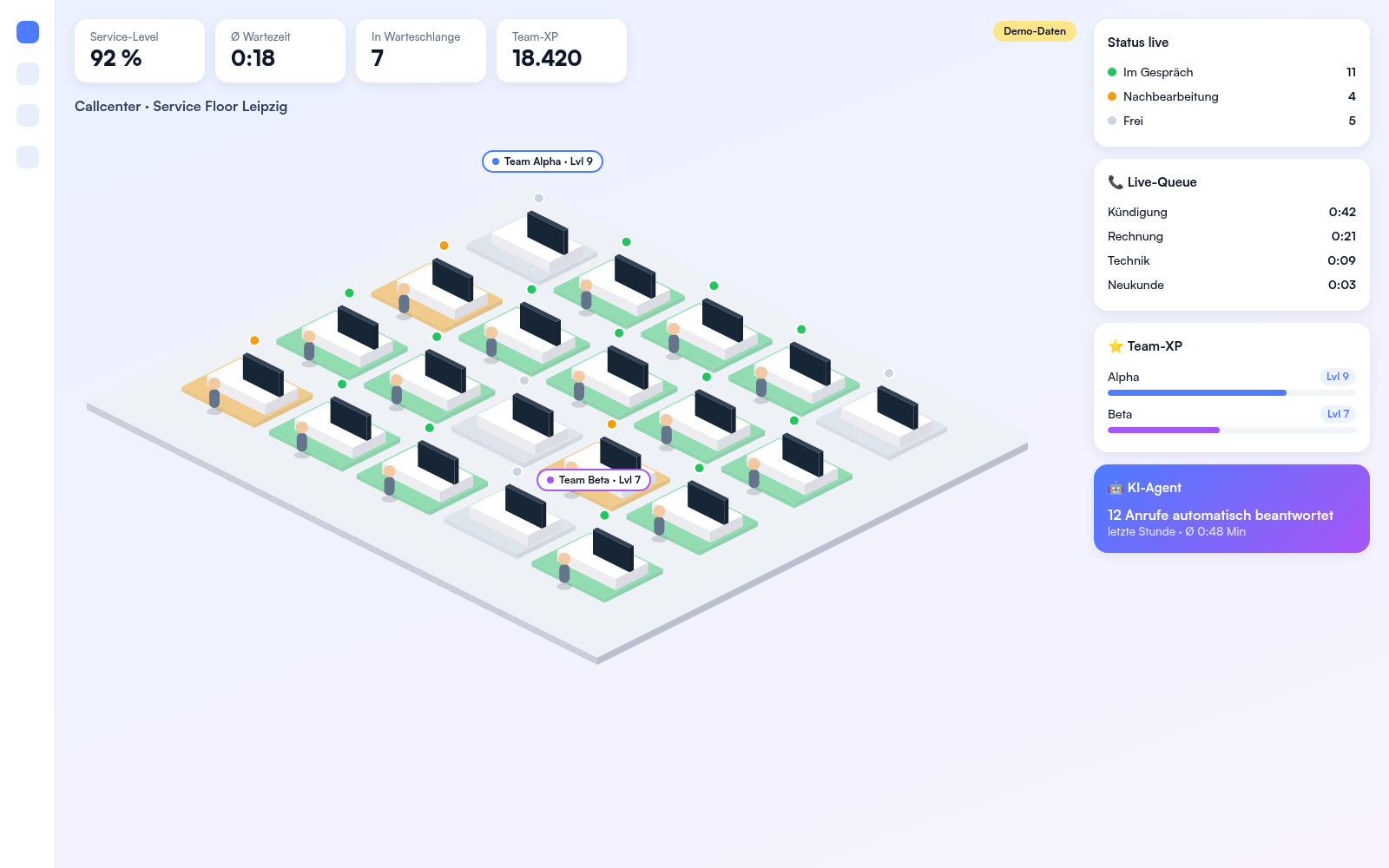Click the orange dot next to Nachbearbeitung
The image size is (1389, 868).
(x=1112, y=96)
